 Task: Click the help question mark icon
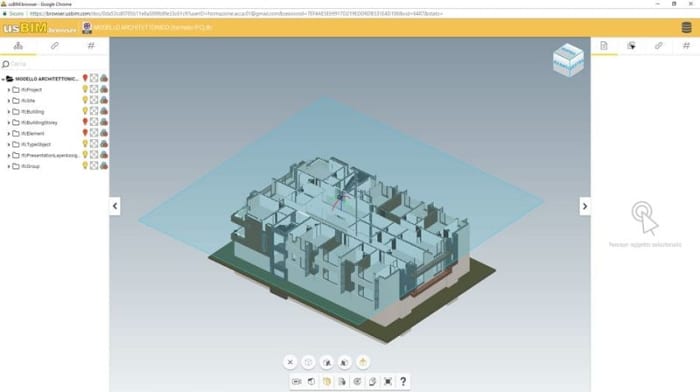pyautogui.click(x=403, y=381)
